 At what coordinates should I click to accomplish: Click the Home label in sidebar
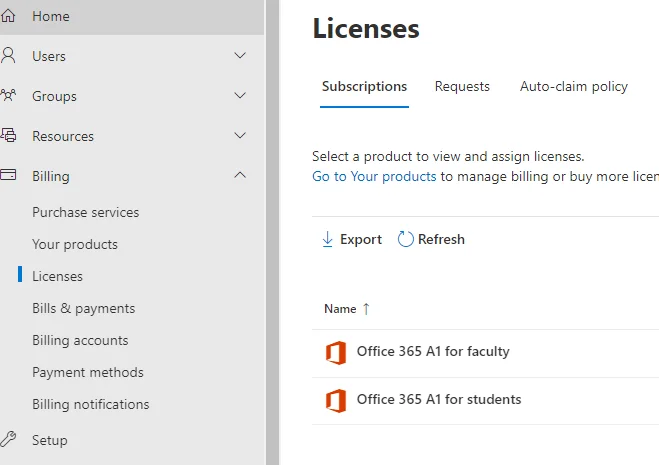[x=51, y=16]
